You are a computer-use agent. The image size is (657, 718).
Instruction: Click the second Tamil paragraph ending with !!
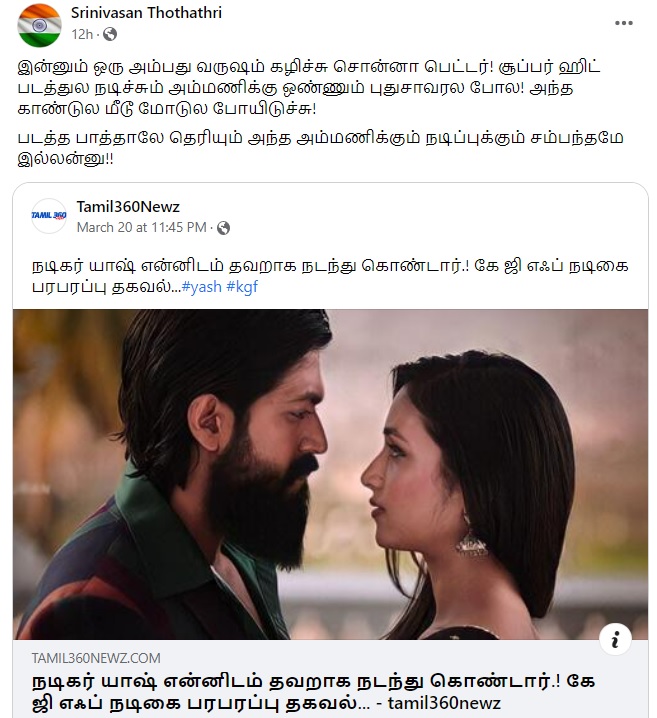point(320,148)
